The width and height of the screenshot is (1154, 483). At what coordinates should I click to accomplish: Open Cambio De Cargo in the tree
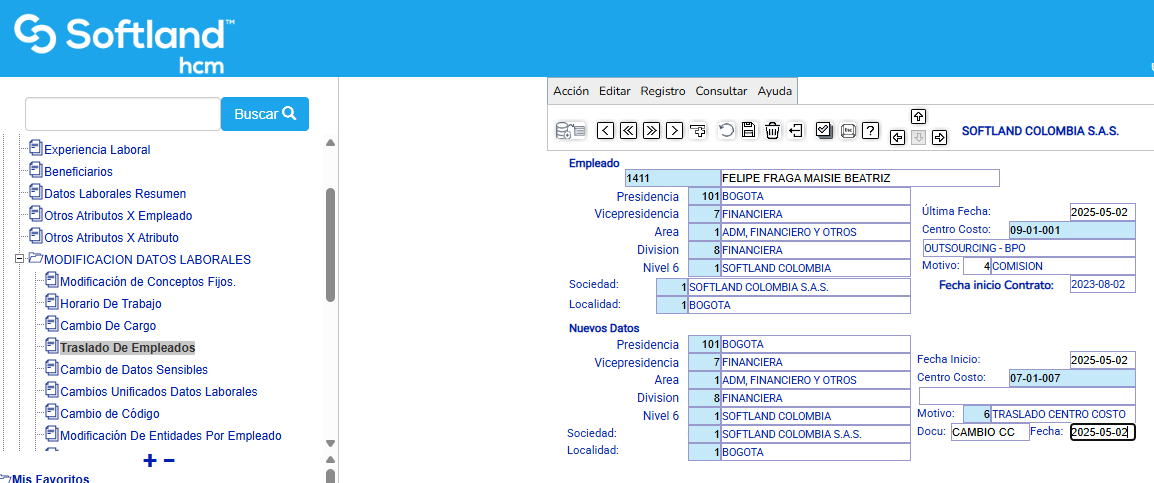click(x=108, y=325)
